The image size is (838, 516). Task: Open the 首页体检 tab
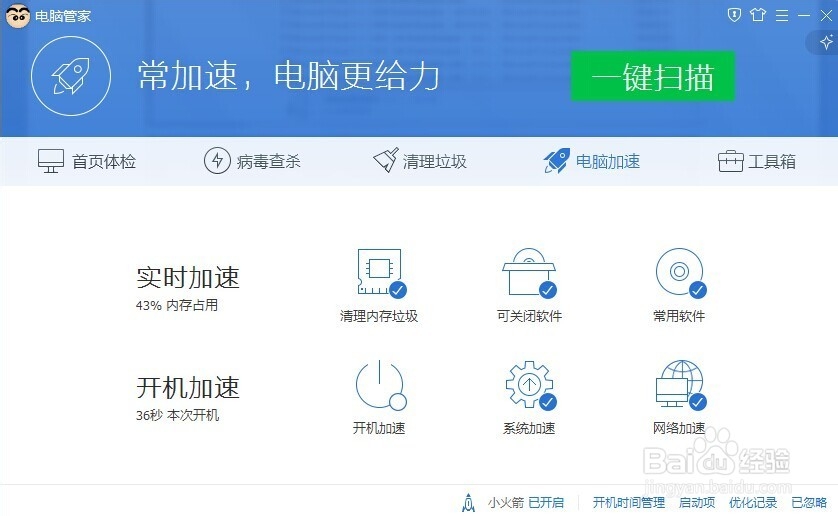[x=87, y=161]
